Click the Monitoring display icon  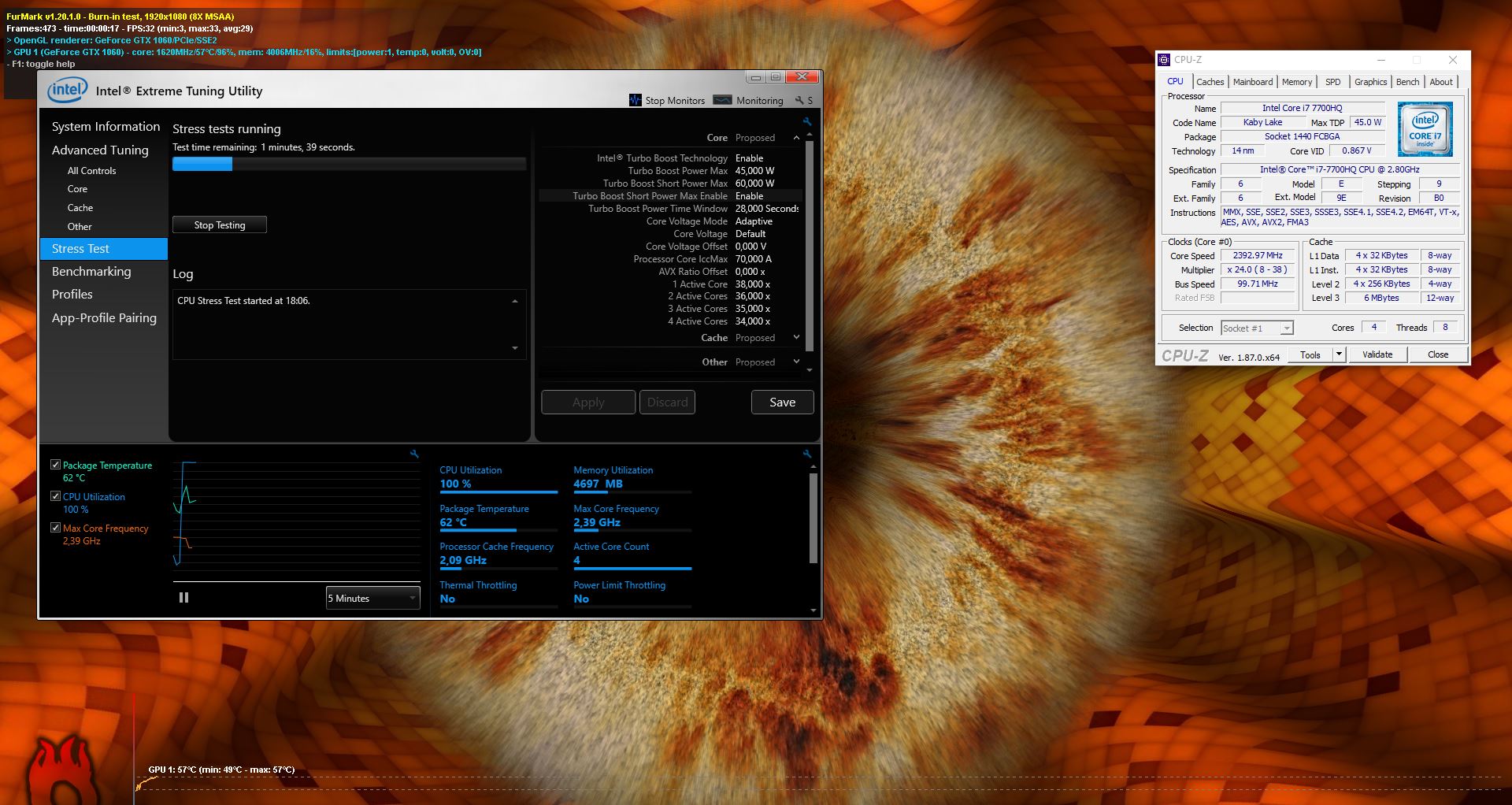point(722,100)
